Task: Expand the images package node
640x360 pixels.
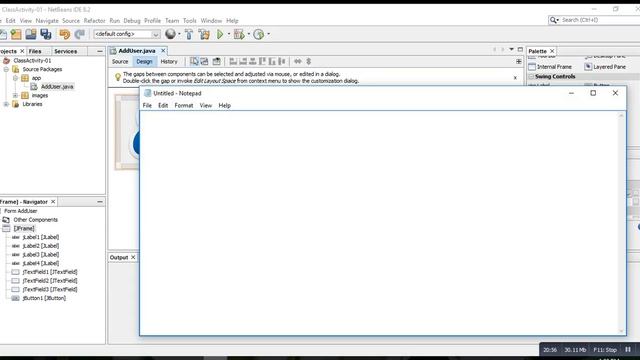Action: tap(16, 96)
